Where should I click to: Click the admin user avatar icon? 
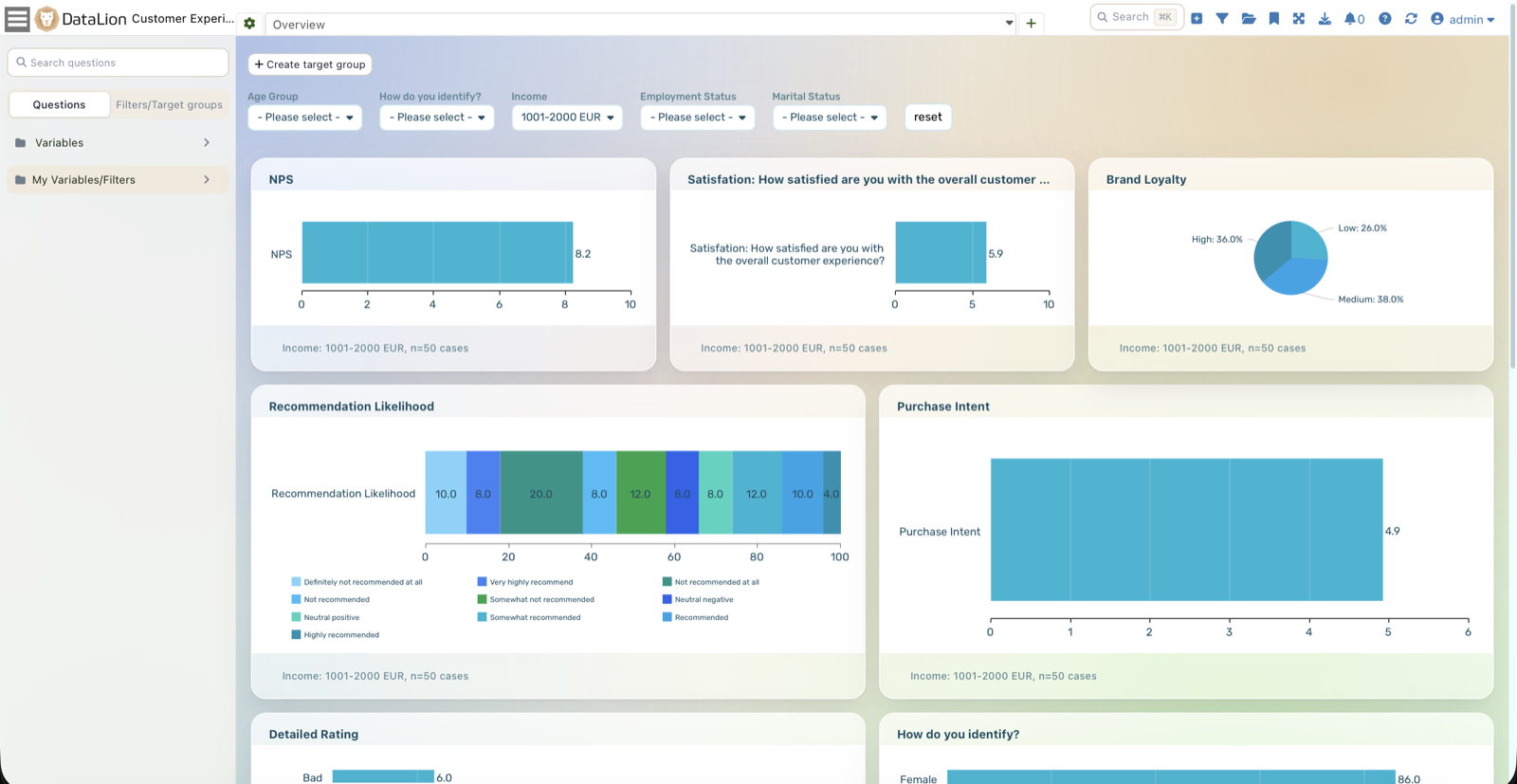[1437, 18]
